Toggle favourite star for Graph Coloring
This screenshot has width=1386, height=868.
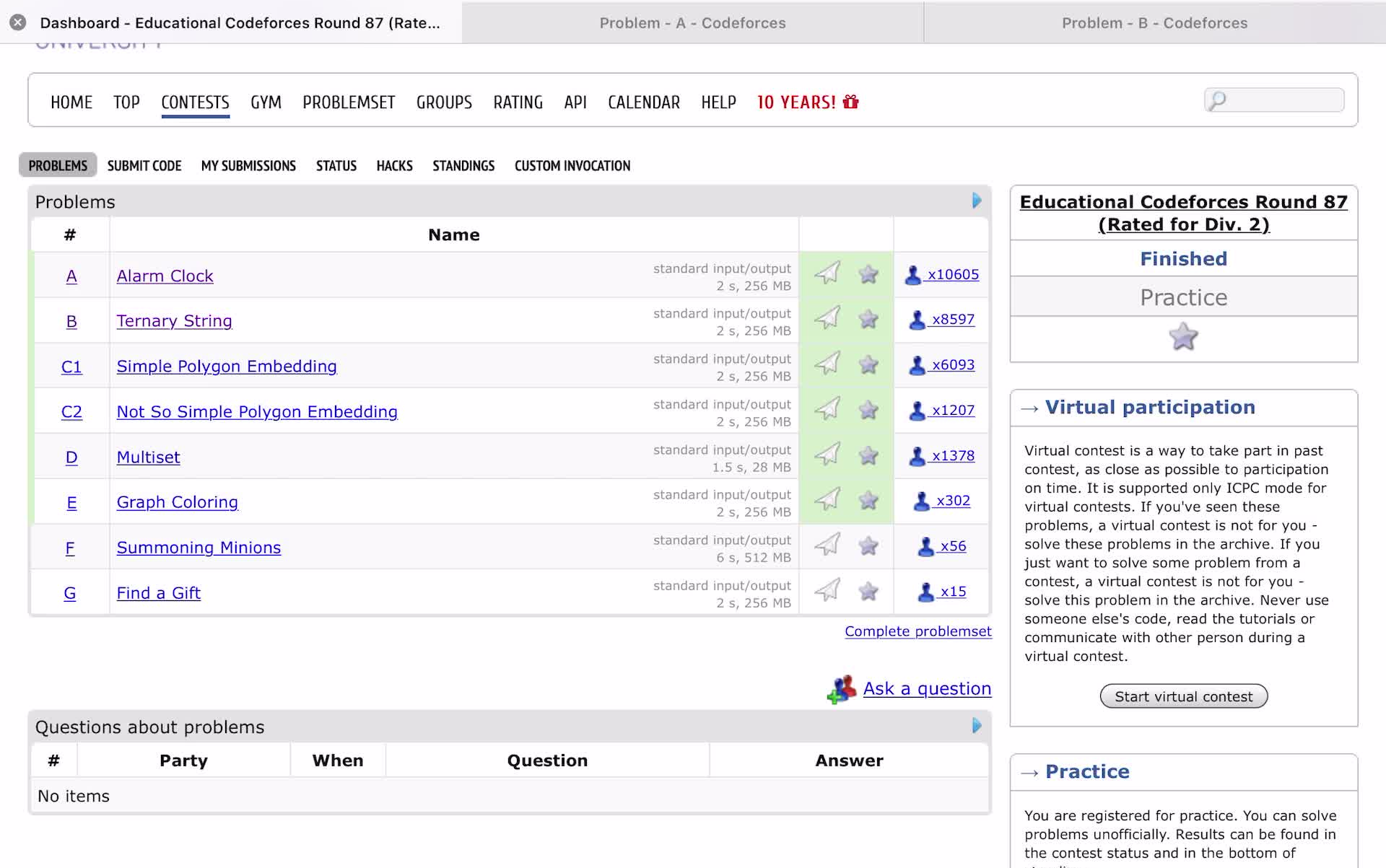[x=868, y=500]
